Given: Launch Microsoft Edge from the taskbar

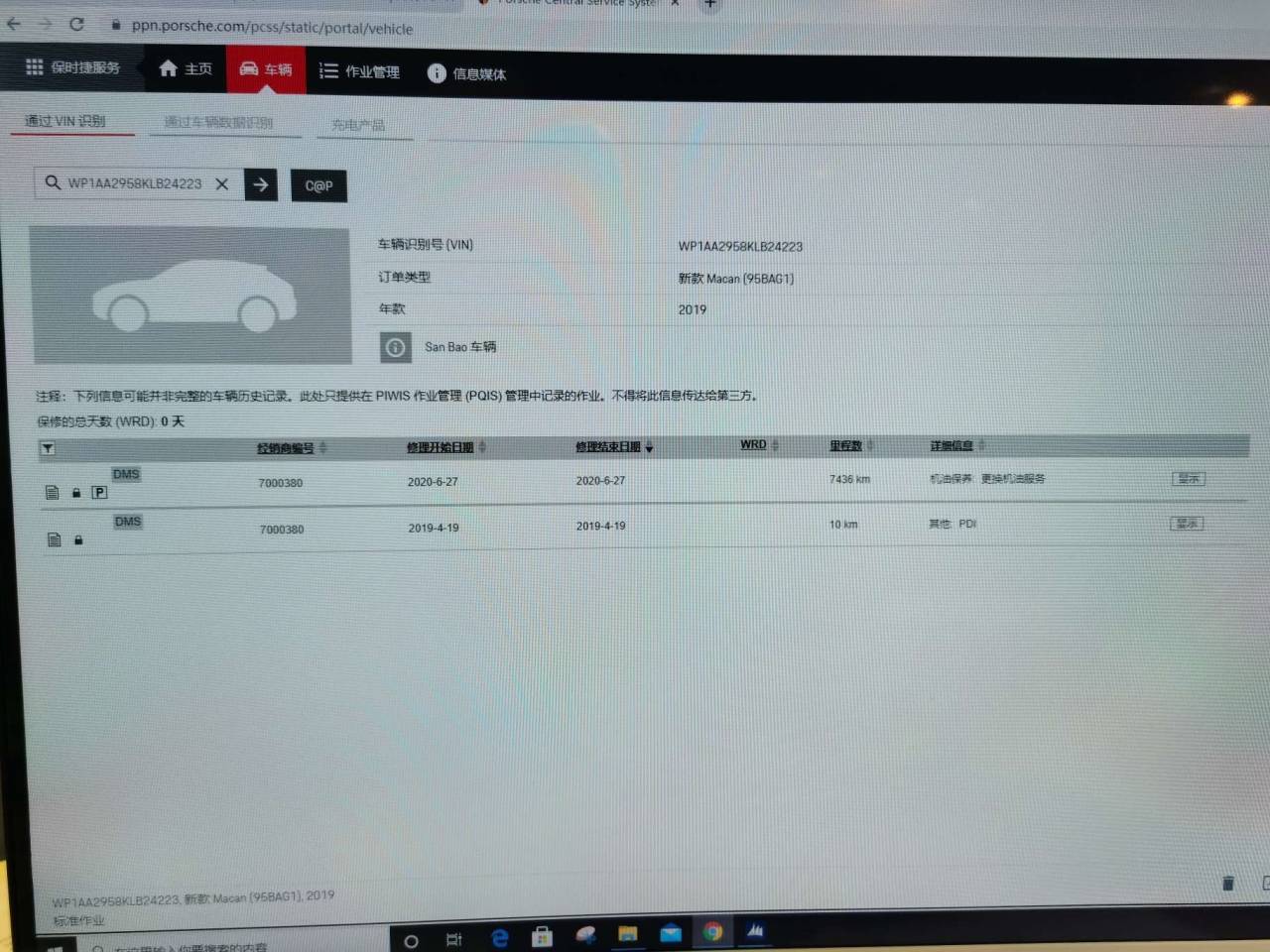Looking at the screenshot, I should click(500, 937).
